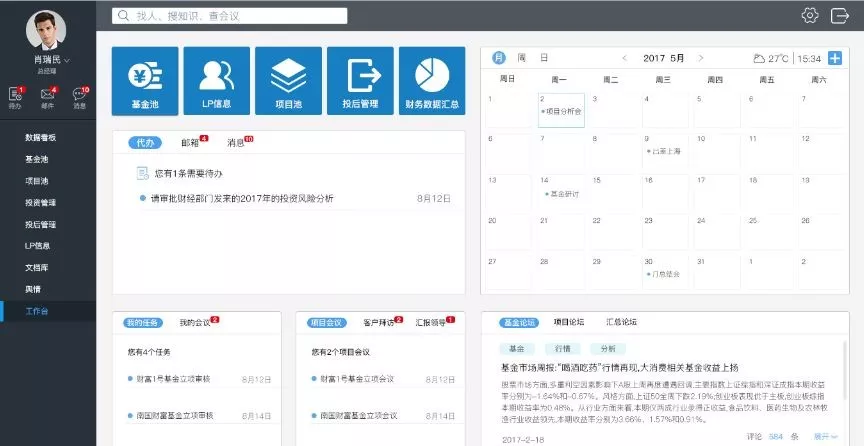This screenshot has height=446, width=864.
Task: Expand forum post with 展开
Action: (825, 436)
